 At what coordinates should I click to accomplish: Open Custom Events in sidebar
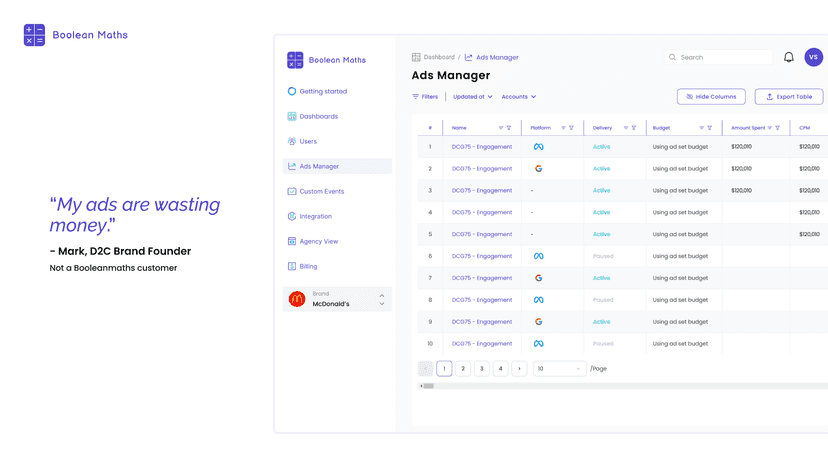point(316,191)
